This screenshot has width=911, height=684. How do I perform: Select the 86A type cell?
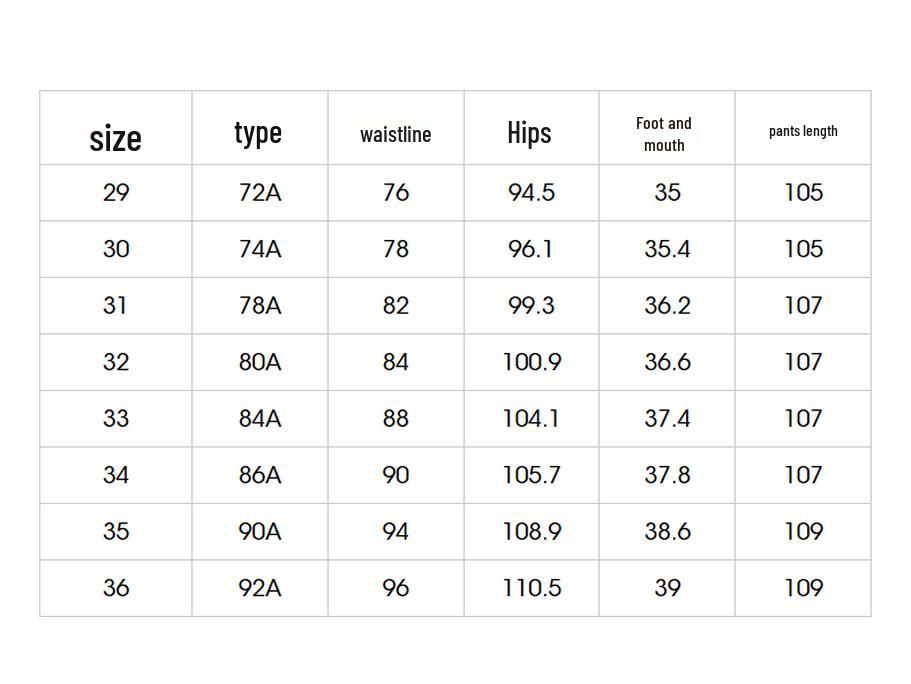pos(260,475)
